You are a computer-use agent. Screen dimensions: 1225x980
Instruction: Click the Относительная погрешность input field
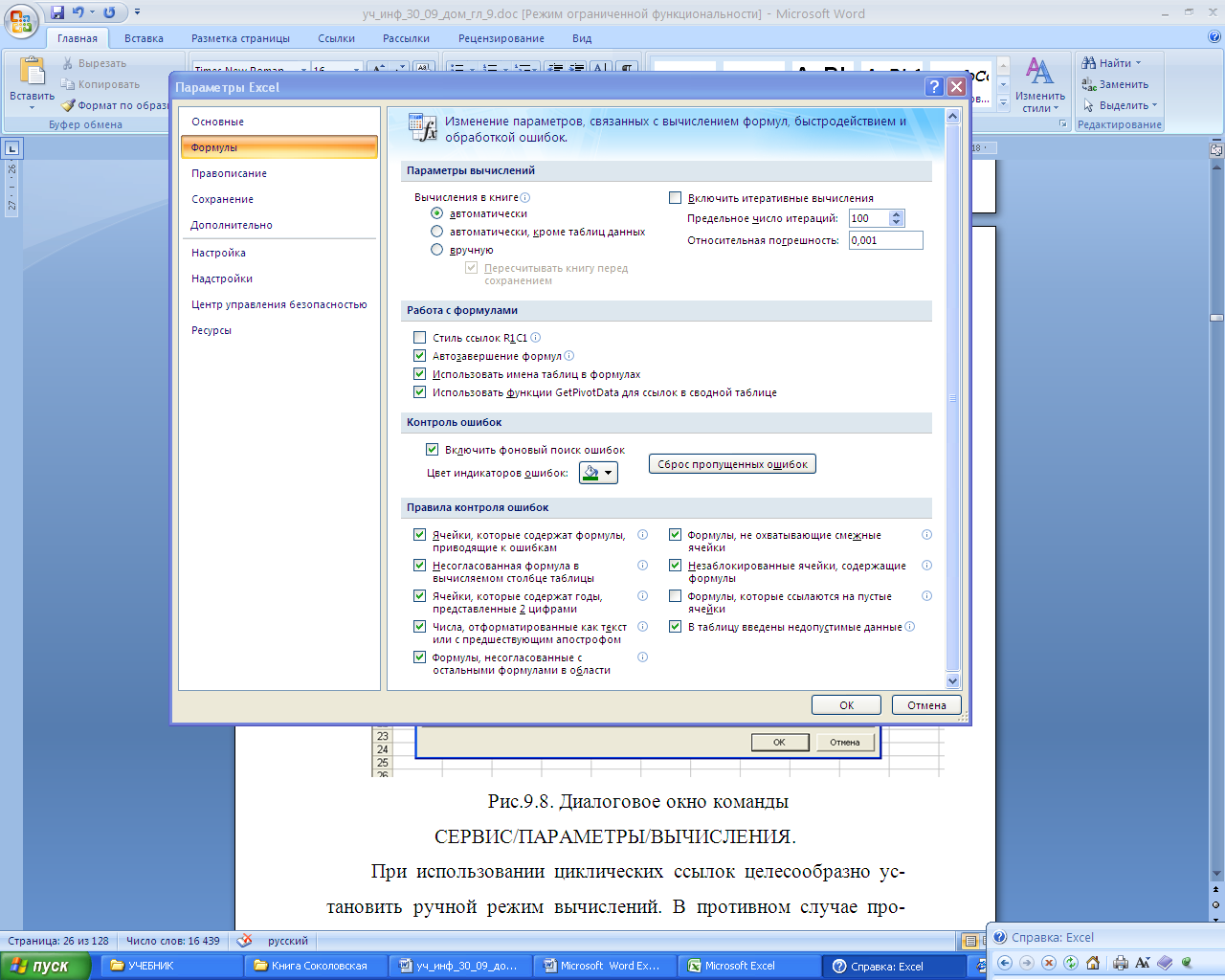point(886,240)
